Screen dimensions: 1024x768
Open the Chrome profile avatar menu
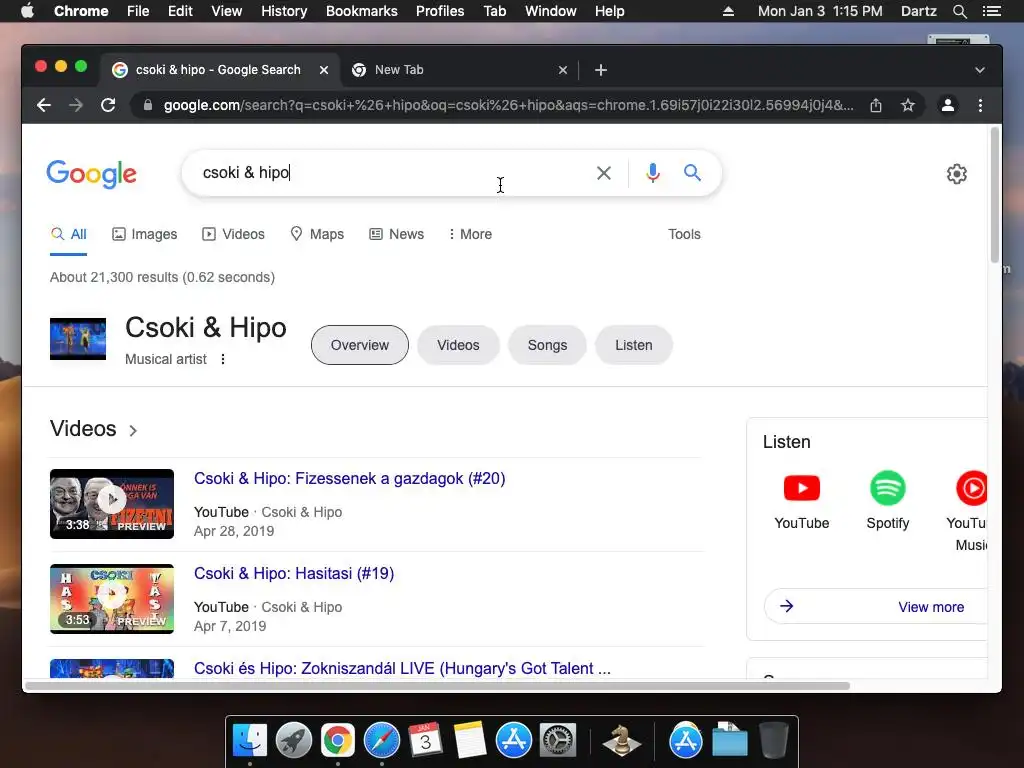[x=948, y=105]
